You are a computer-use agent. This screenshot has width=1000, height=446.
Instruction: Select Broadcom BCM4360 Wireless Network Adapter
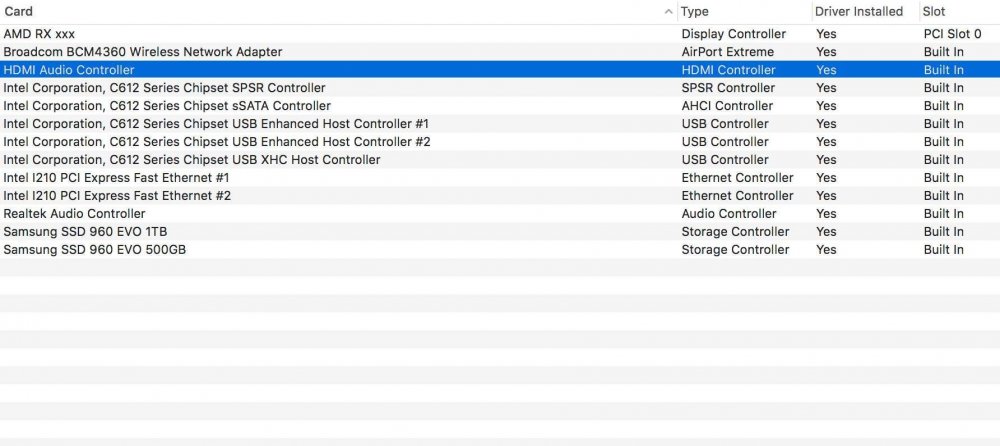(x=500, y=52)
